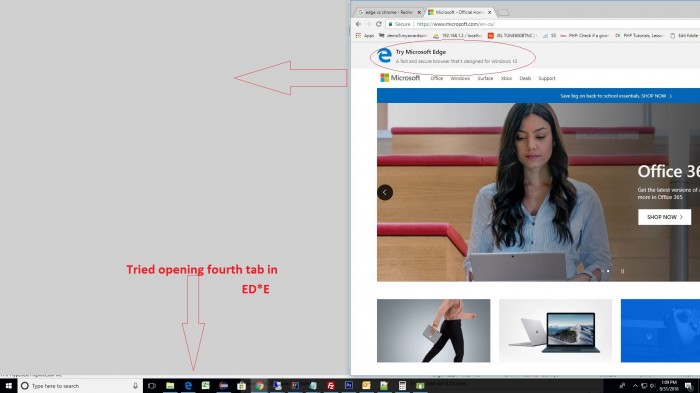Screen dimensions: 700x393
Task: Open Task View from the taskbar
Action: coord(152,386)
